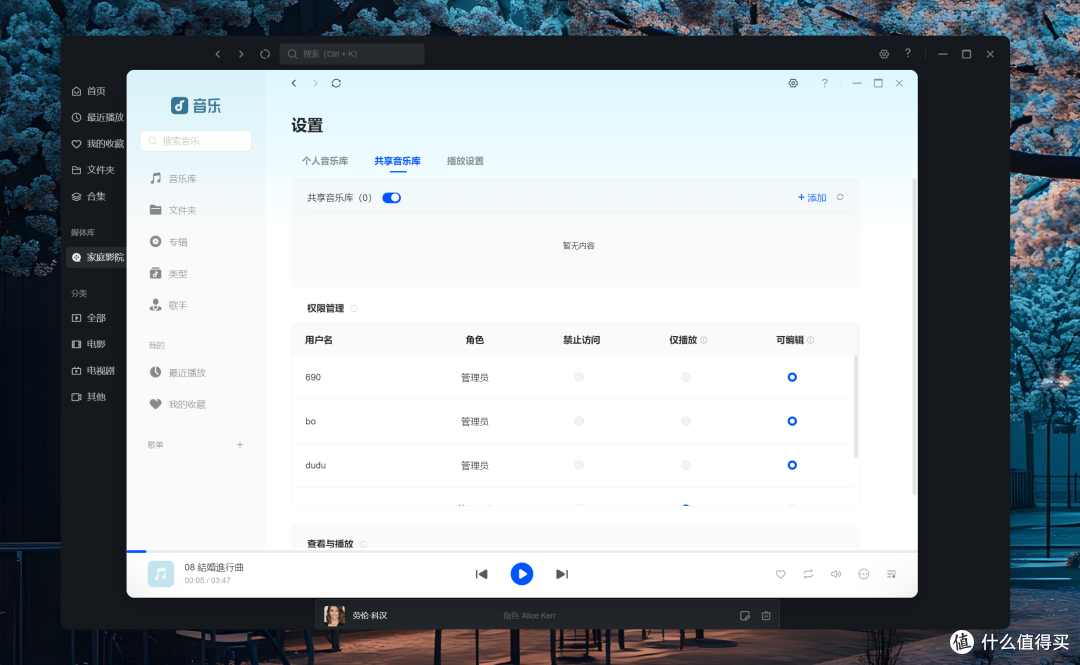Open music app help question mark
1080x665 pixels.
click(x=824, y=83)
